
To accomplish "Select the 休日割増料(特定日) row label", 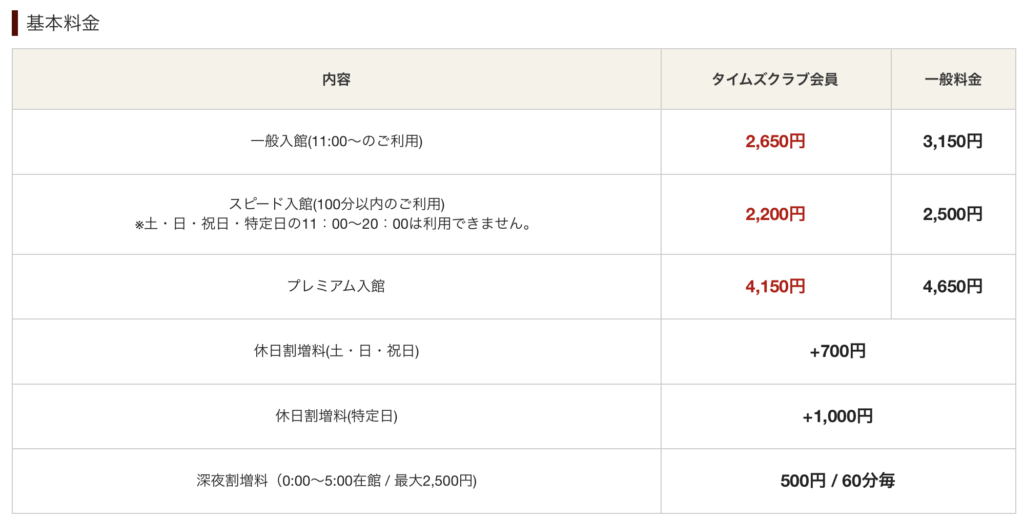I will click(x=336, y=416).
